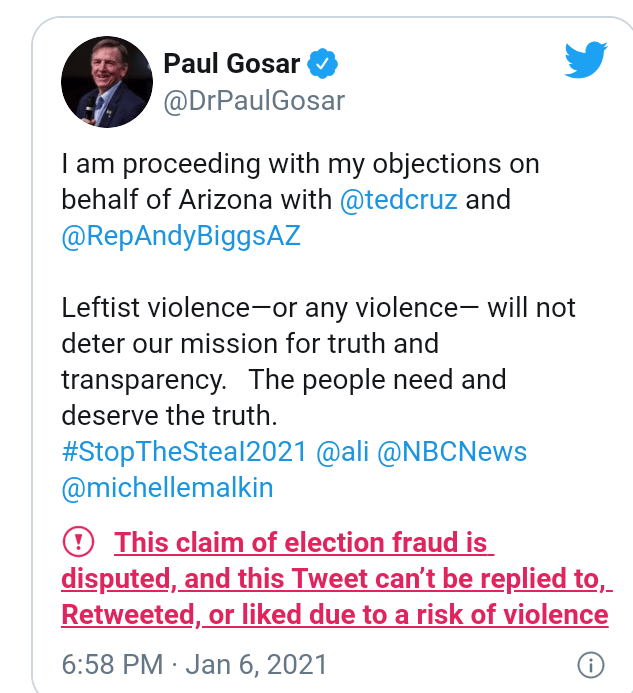
Task: Open the @michellemalkin mention
Action: 167,488
